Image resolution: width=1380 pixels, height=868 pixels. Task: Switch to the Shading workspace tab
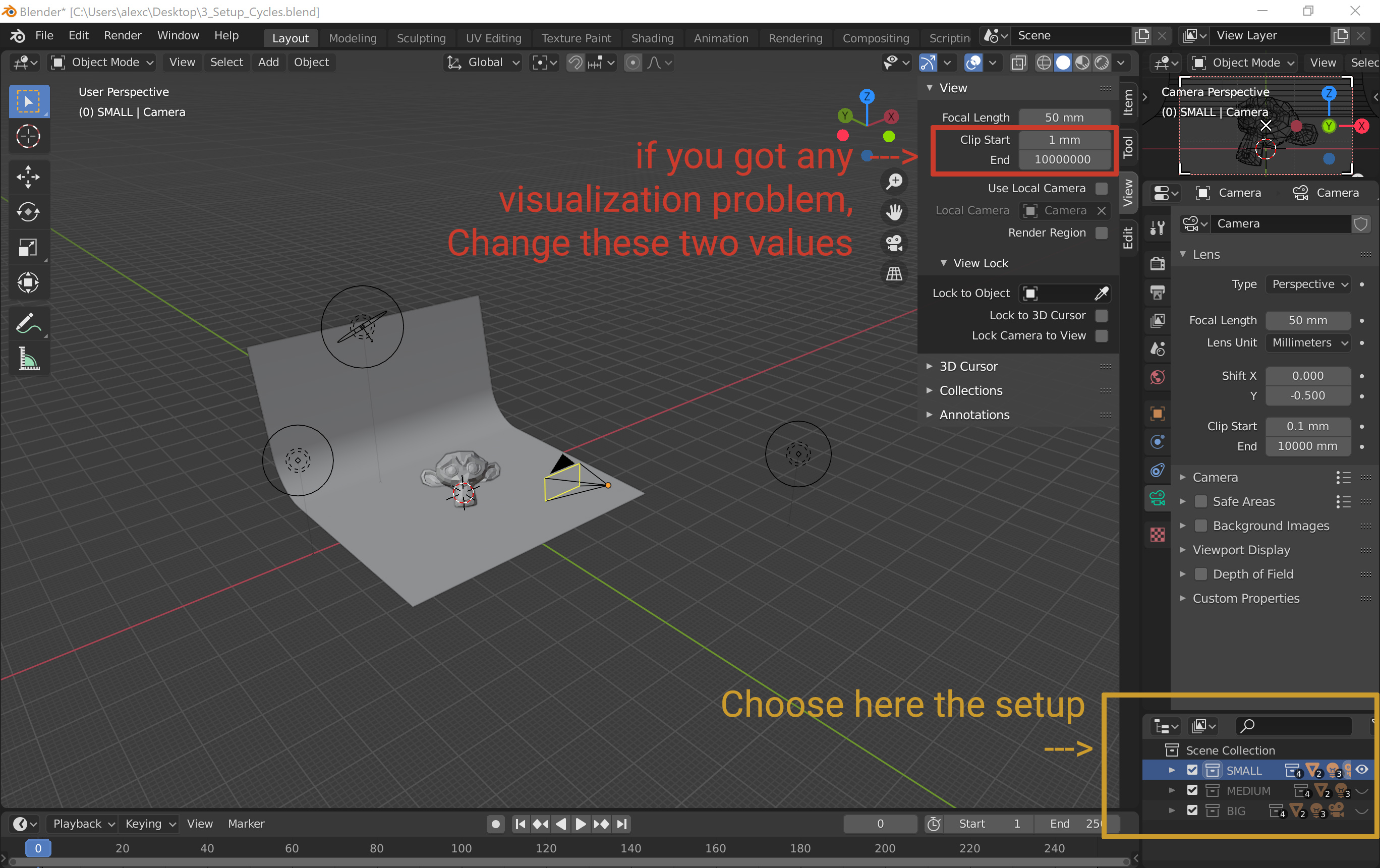[x=652, y=38]
